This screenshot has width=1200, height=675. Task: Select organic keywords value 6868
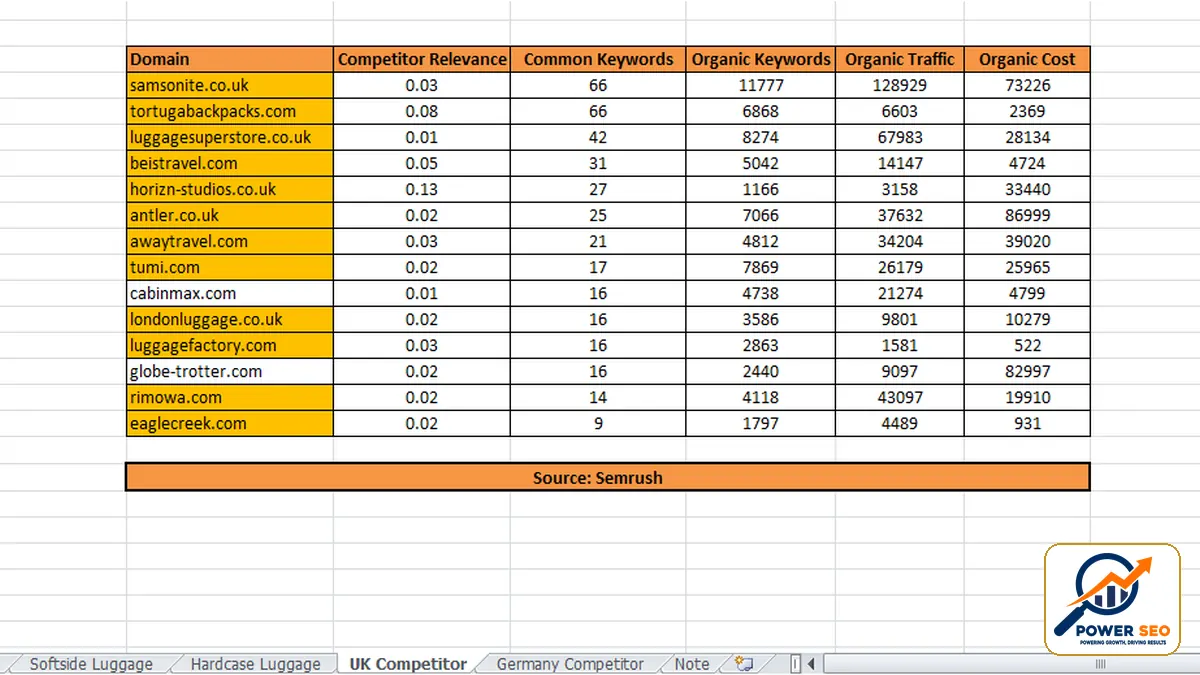(x=761, y=111)
